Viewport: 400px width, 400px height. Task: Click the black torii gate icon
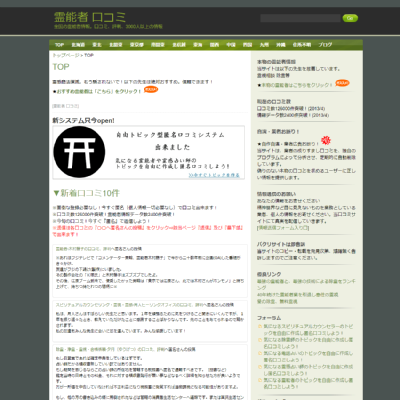coord(79,152)
